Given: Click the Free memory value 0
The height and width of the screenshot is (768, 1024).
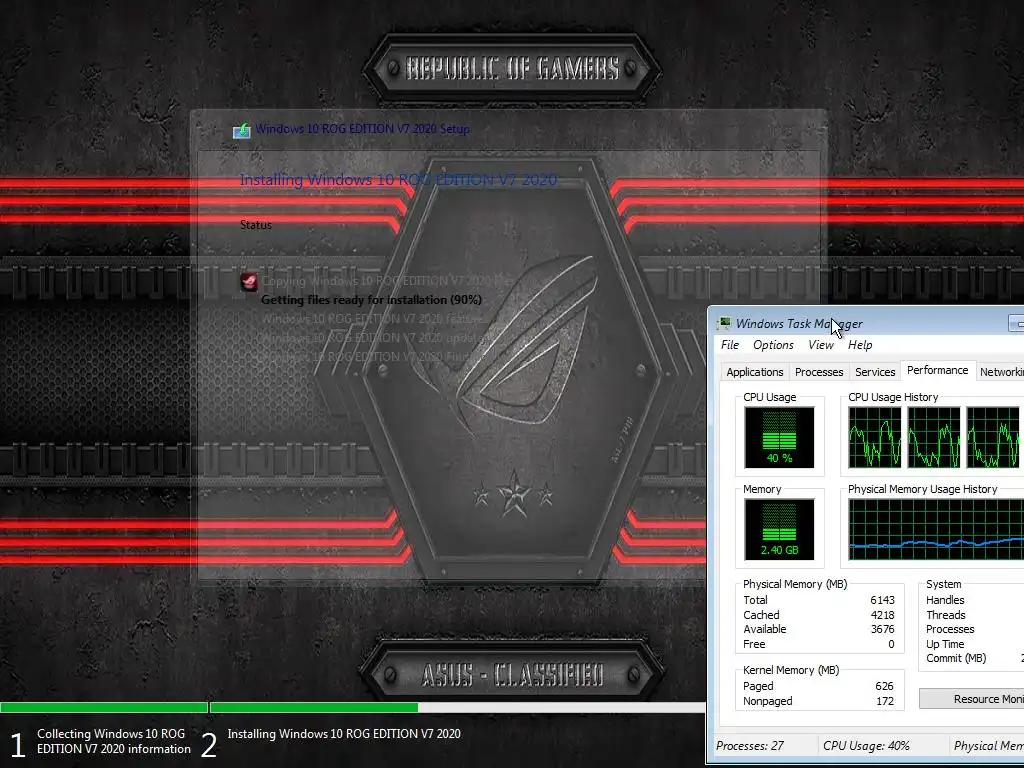Looking at the screenshot, I should (x=891, y=644).
